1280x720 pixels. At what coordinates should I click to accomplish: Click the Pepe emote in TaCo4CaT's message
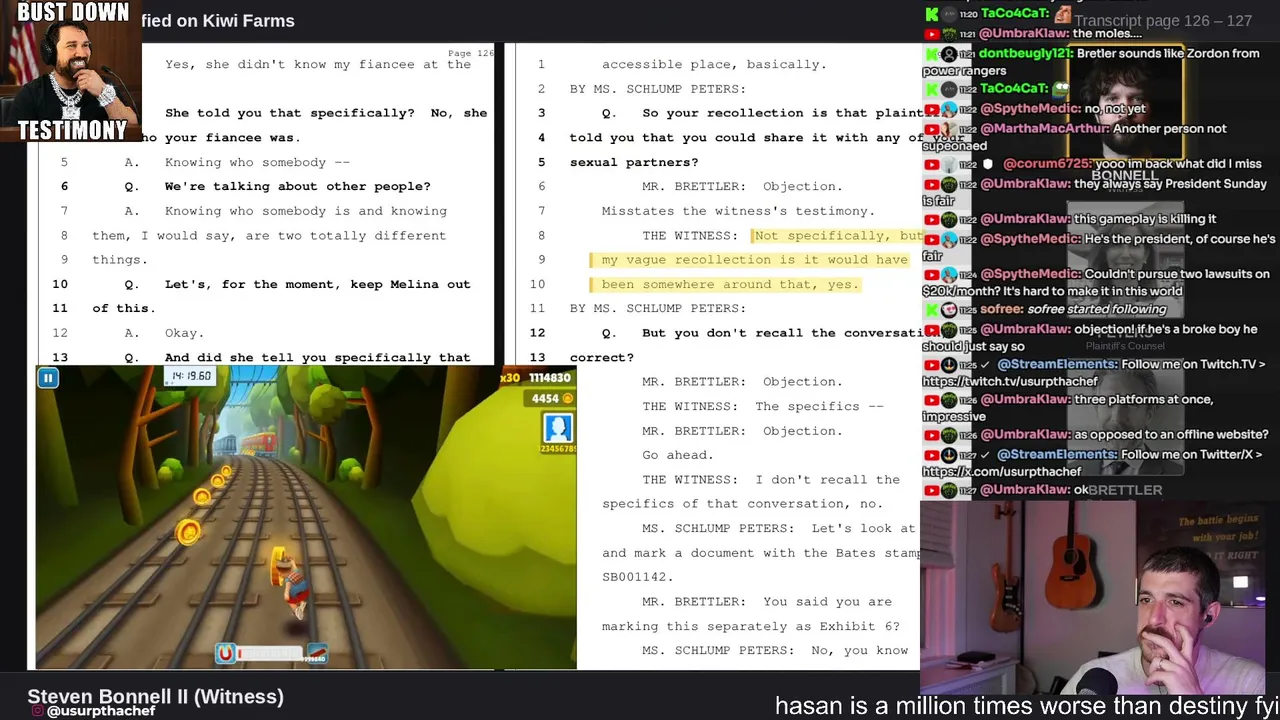tap(1059, 88)
